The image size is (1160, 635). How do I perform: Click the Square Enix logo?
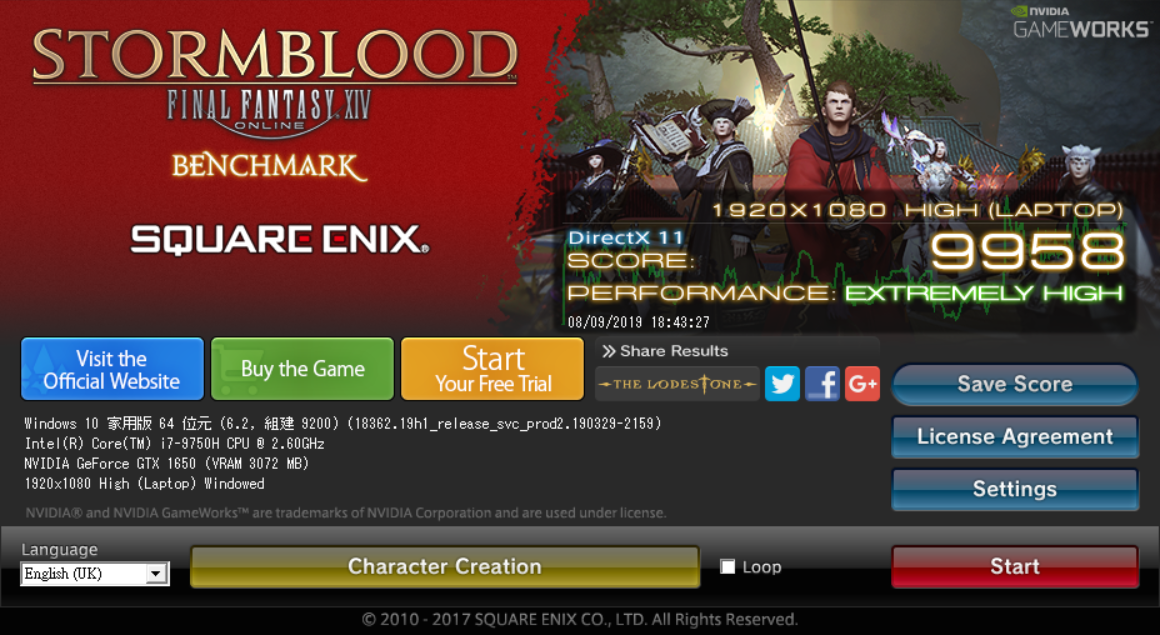(x=280, y=240)
